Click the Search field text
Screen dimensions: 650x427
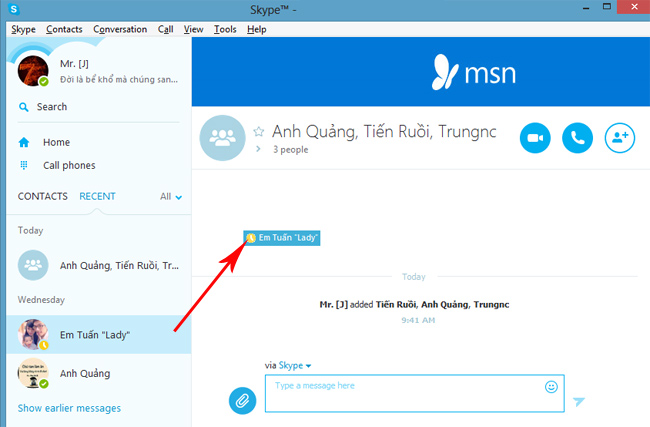(x=52, y=107)
